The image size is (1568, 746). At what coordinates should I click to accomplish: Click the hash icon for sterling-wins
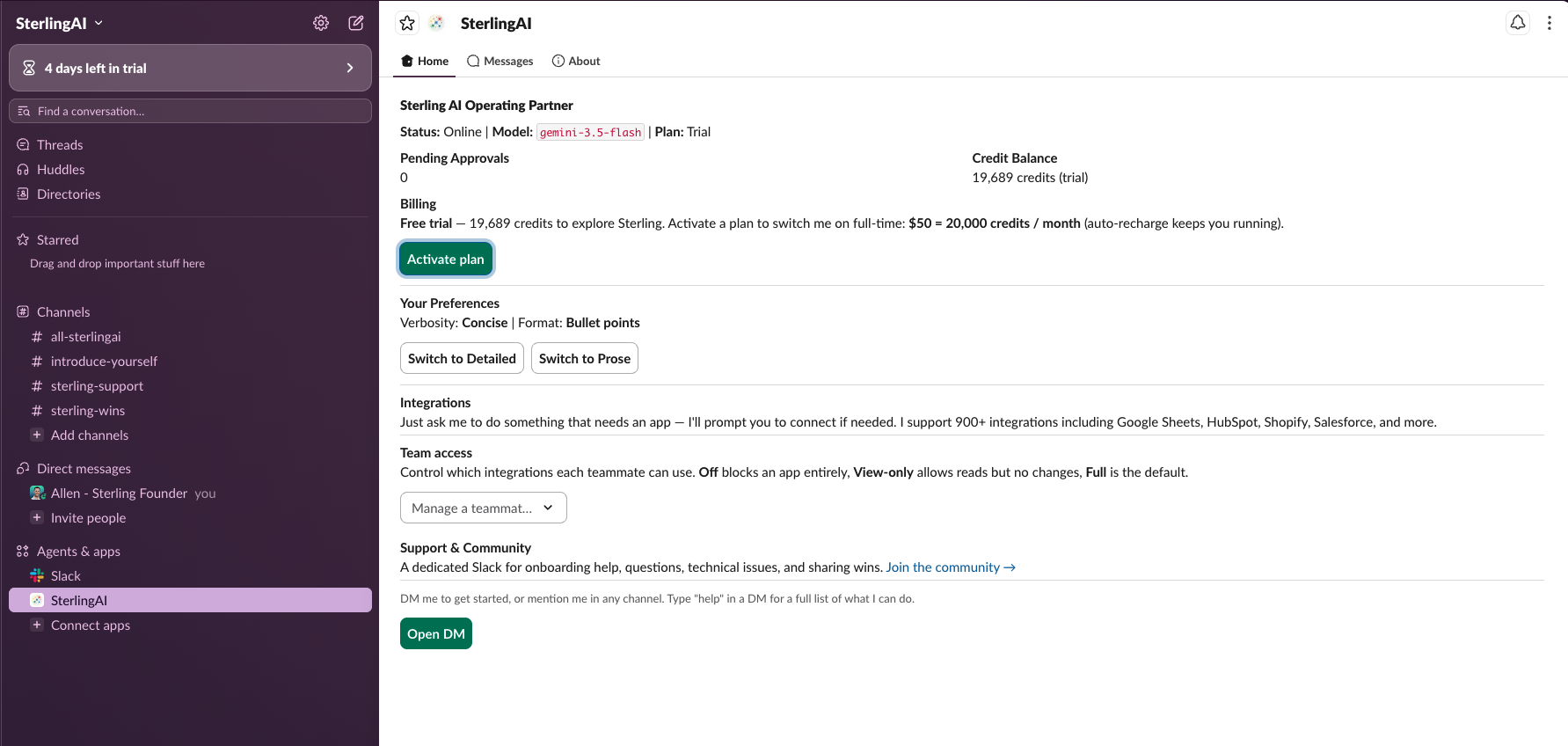tap(37, 410)
